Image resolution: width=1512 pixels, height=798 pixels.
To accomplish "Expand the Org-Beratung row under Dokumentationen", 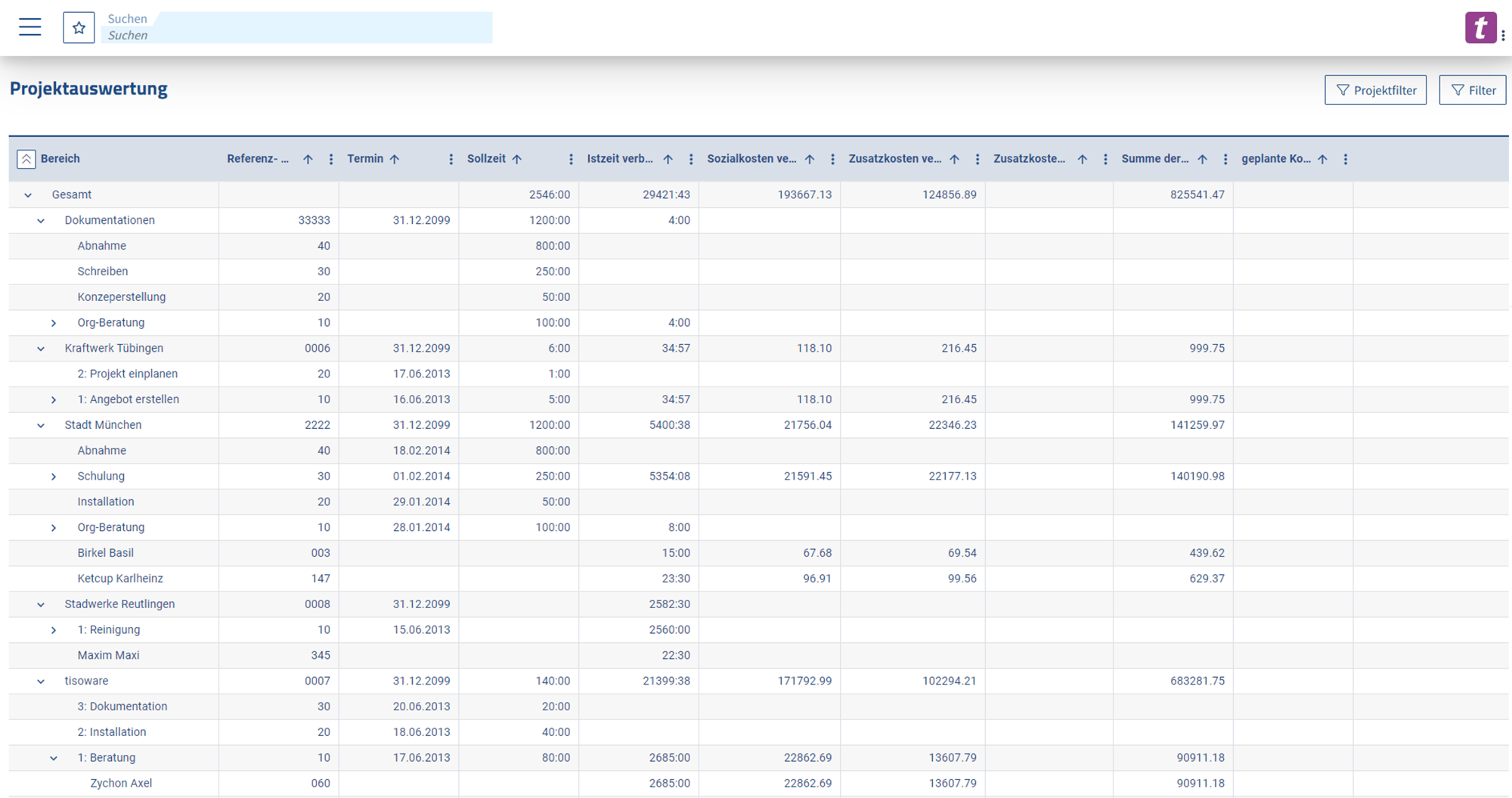I will 54,322.
